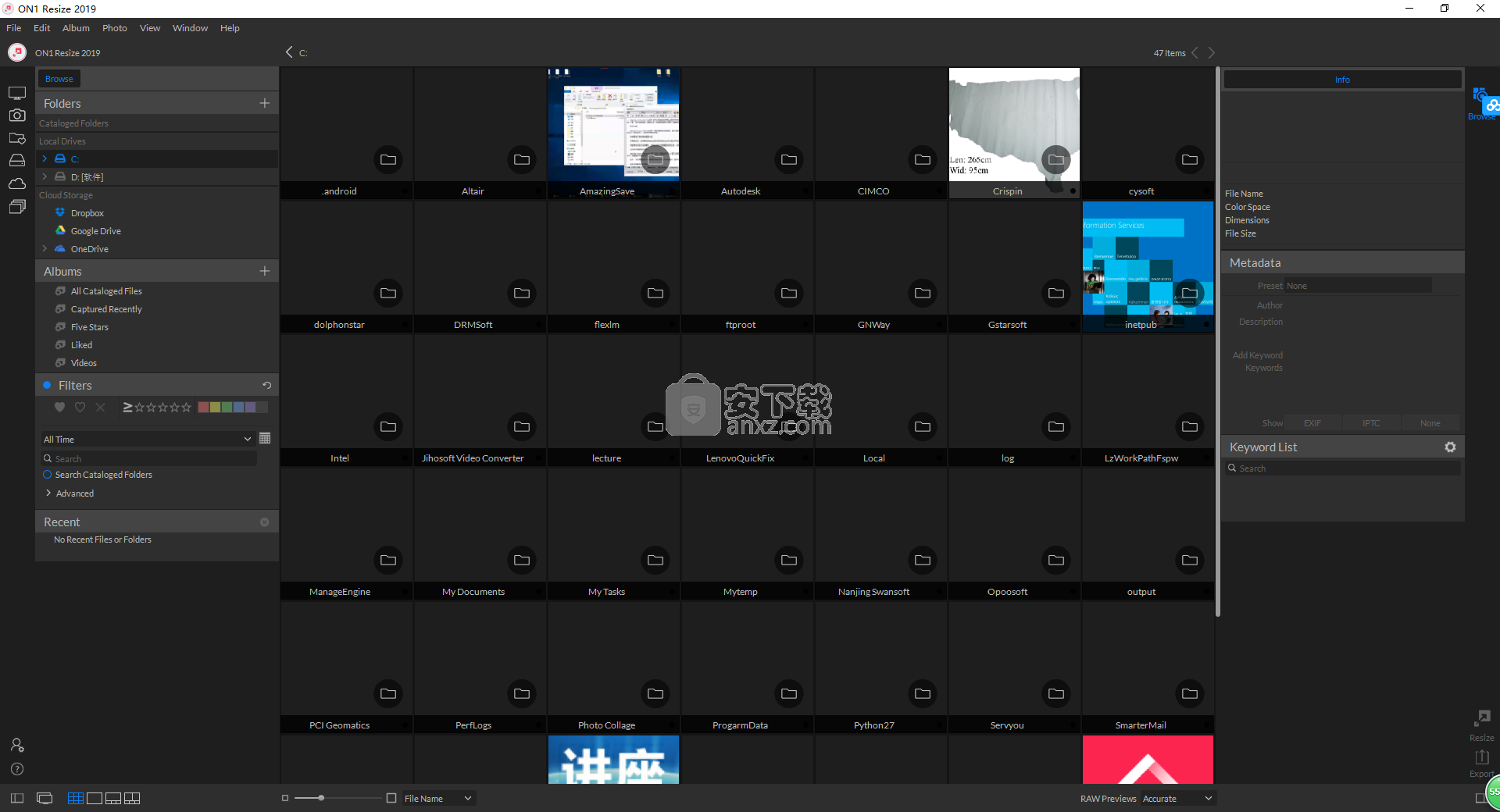The image size is (1500, 812).
Task: Open the RAW Previews Accurate dropdown
Action: (1177, 798)
